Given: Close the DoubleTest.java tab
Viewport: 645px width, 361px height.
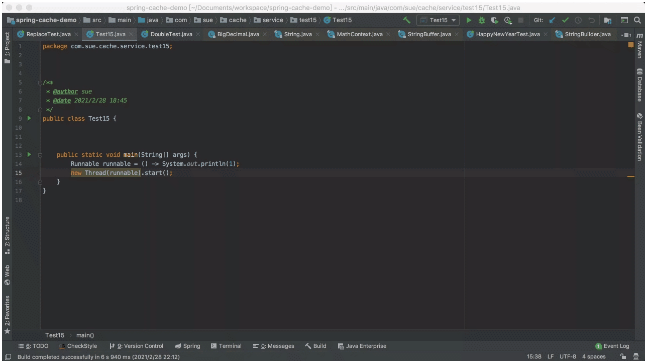Looking at the screenshot, I should 198,35.
